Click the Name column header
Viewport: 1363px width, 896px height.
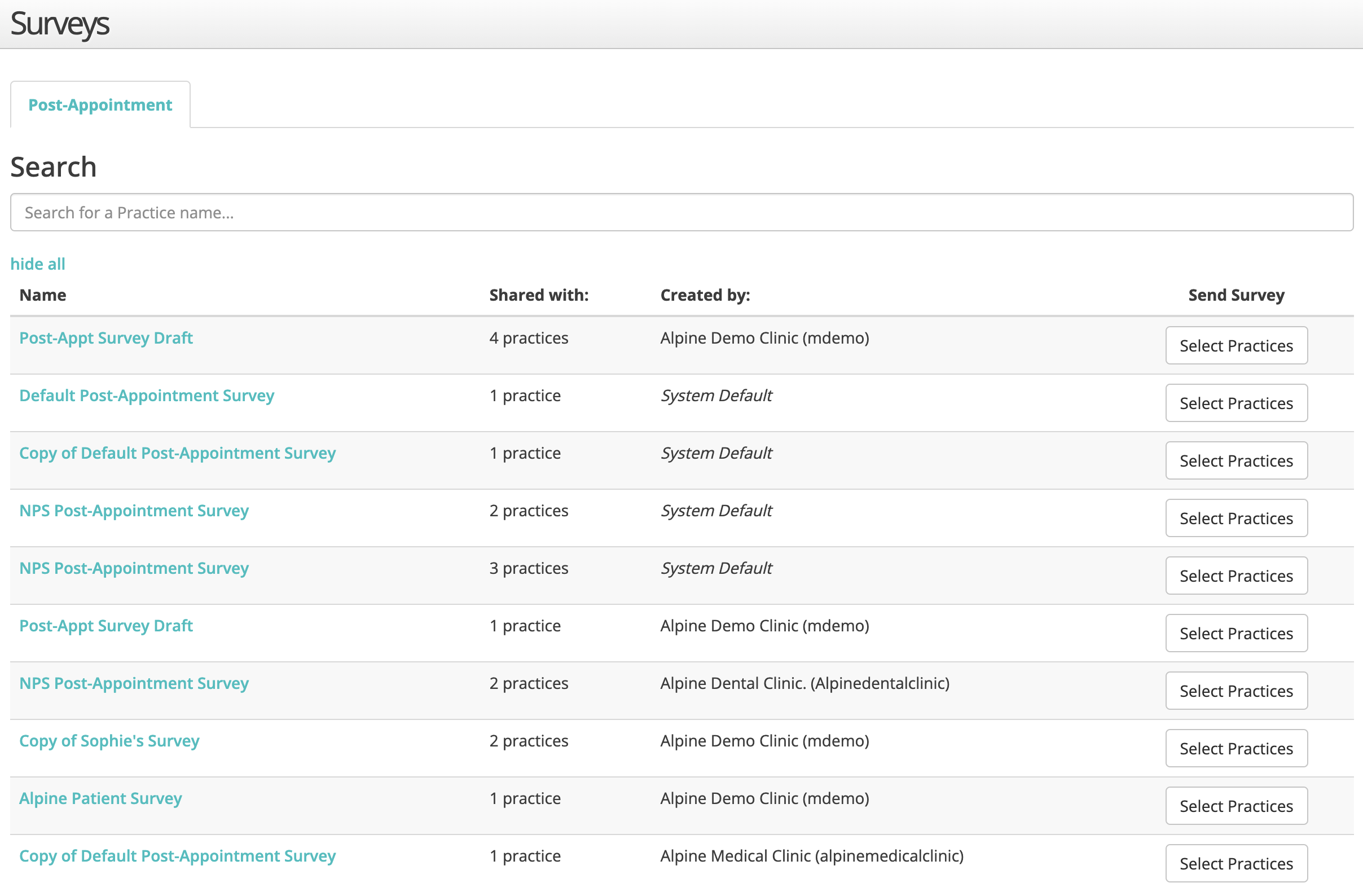click(42, 295)
